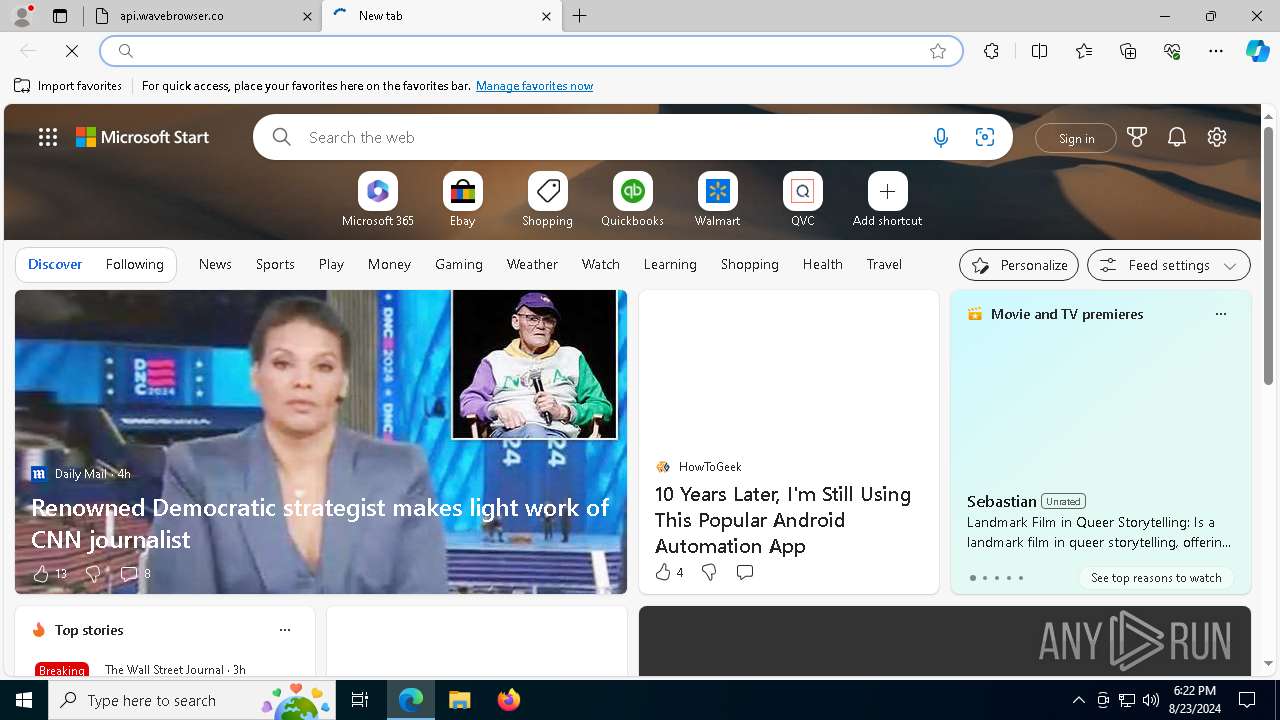The image size is (1280, 720).
Task: Click See top reasons to watch
Action: [x=1156, y=578]
